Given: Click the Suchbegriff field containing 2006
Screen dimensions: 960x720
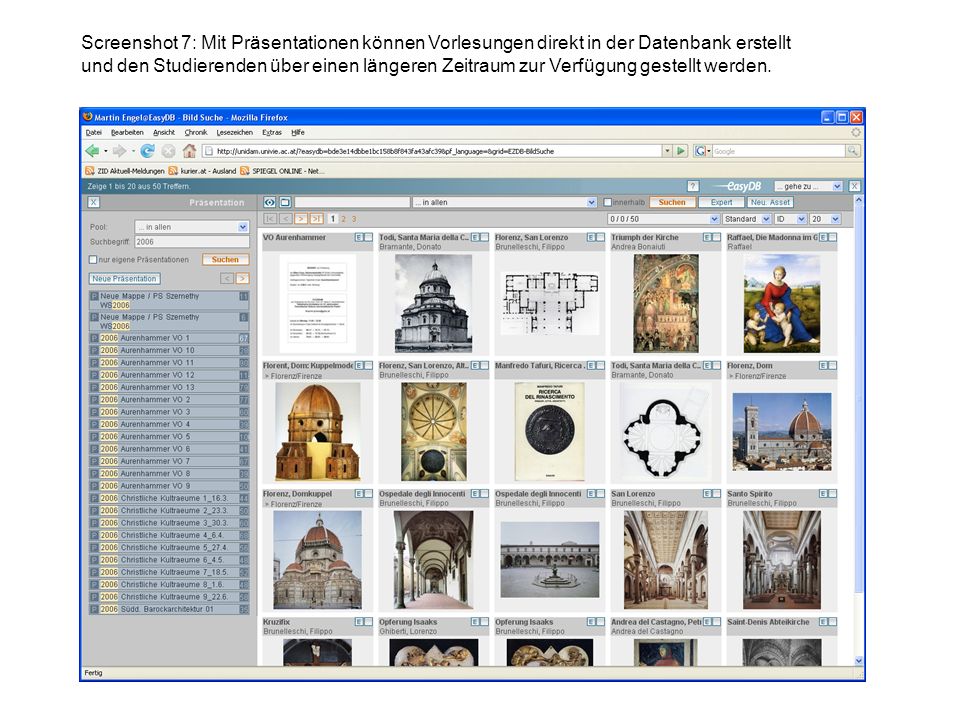Looking at the screenshot, I should (192, 242).
